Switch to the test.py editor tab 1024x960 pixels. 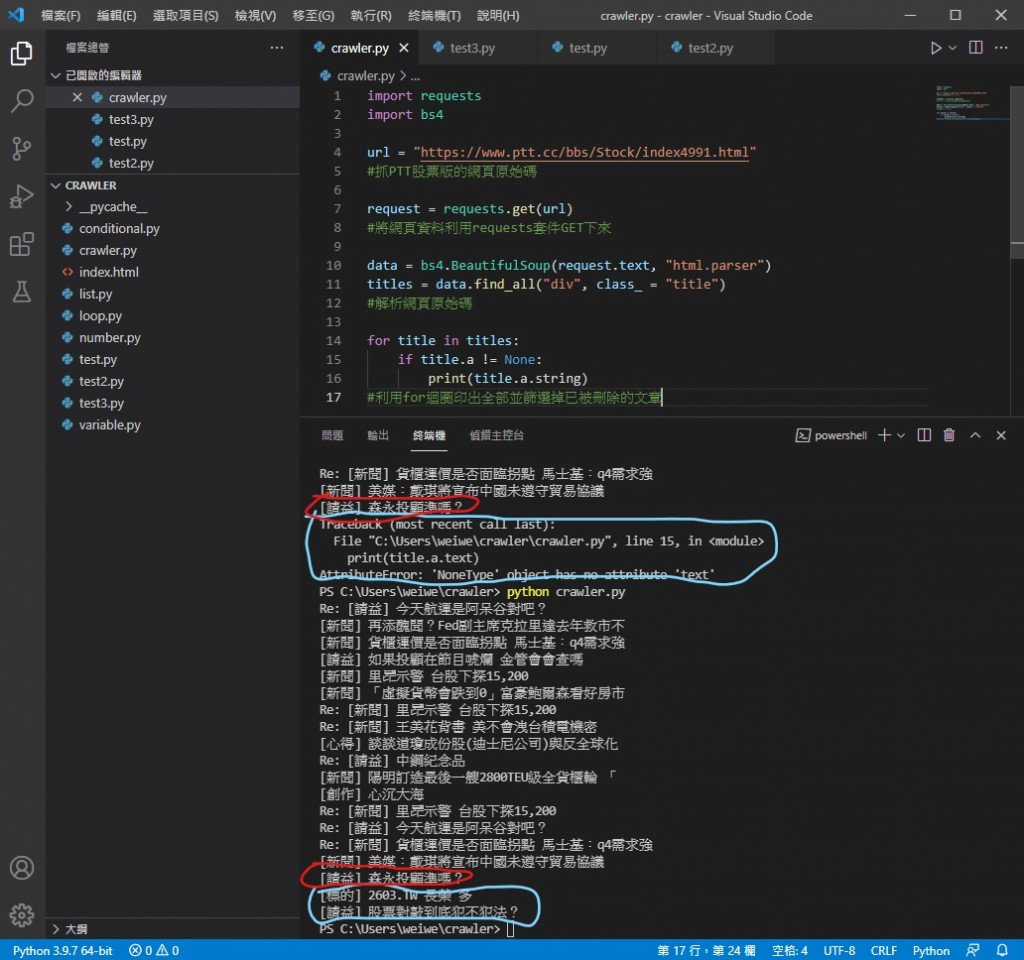[597, 48]
